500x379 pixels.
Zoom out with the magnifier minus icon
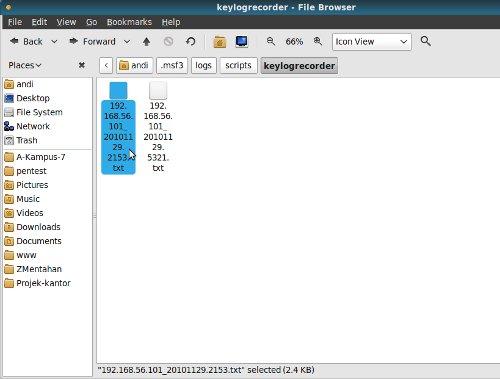click(x=271, y=41)
